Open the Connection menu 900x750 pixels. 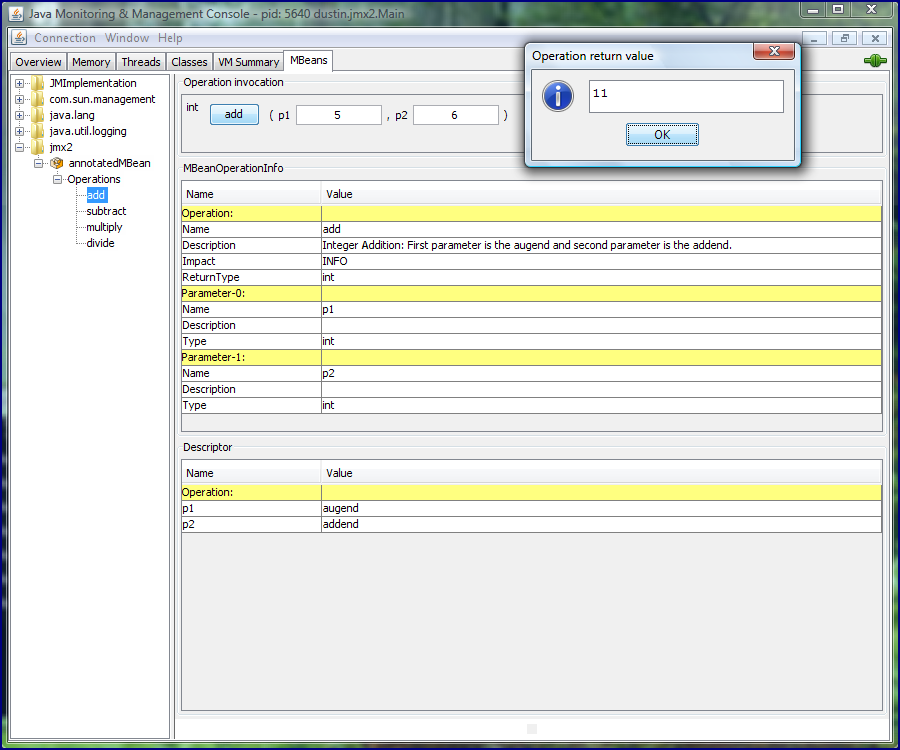pyautogui.click(x=65, y=38)
